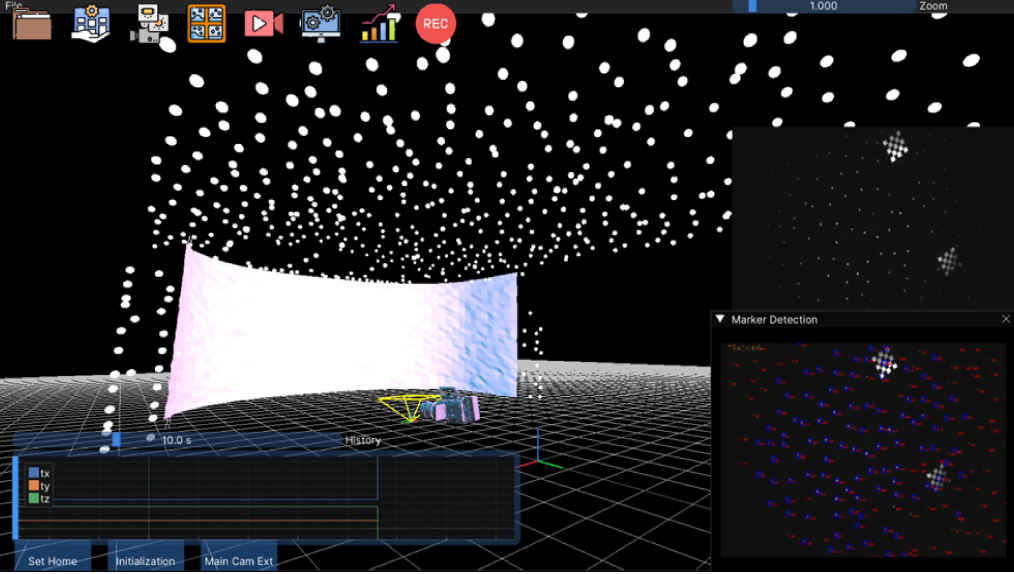Open the monitor with gears settings icon

(x=321, y=24)
